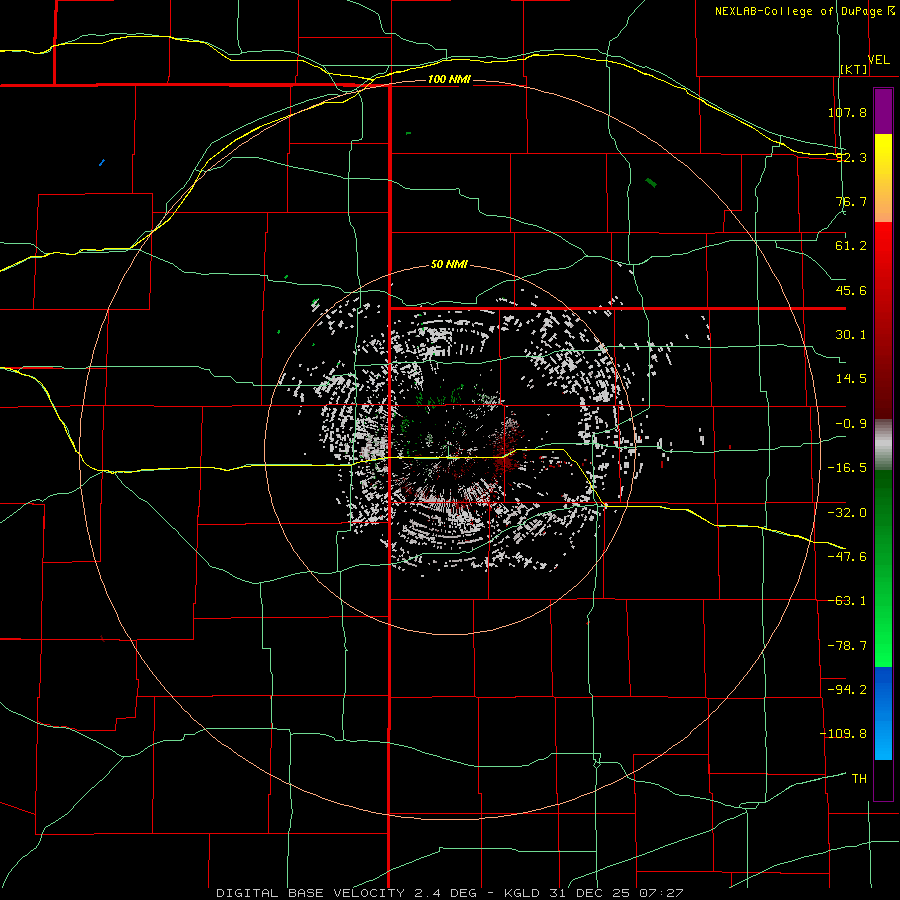Click the -109.8 velocity scale value
The width and height of the screenshot is (900, 900).
[x=843, y=734]
